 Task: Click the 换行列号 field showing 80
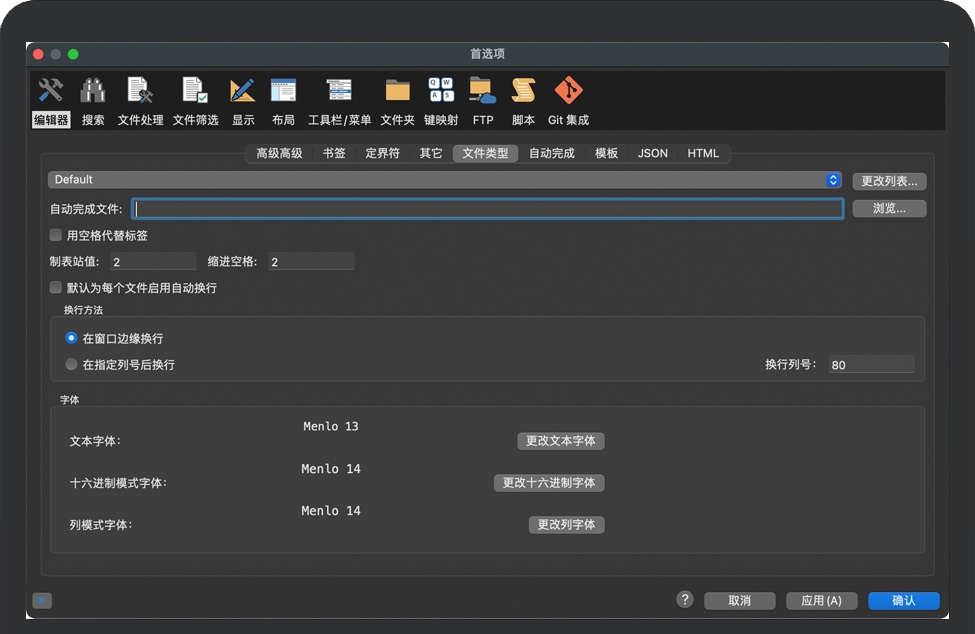[870, 365]
